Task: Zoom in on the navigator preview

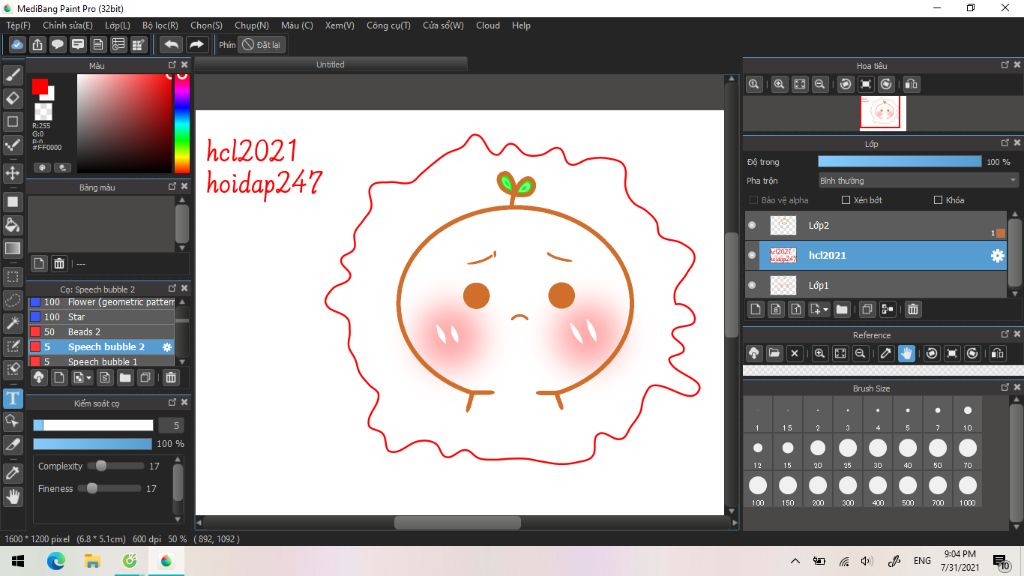Action: click(779, 84)
